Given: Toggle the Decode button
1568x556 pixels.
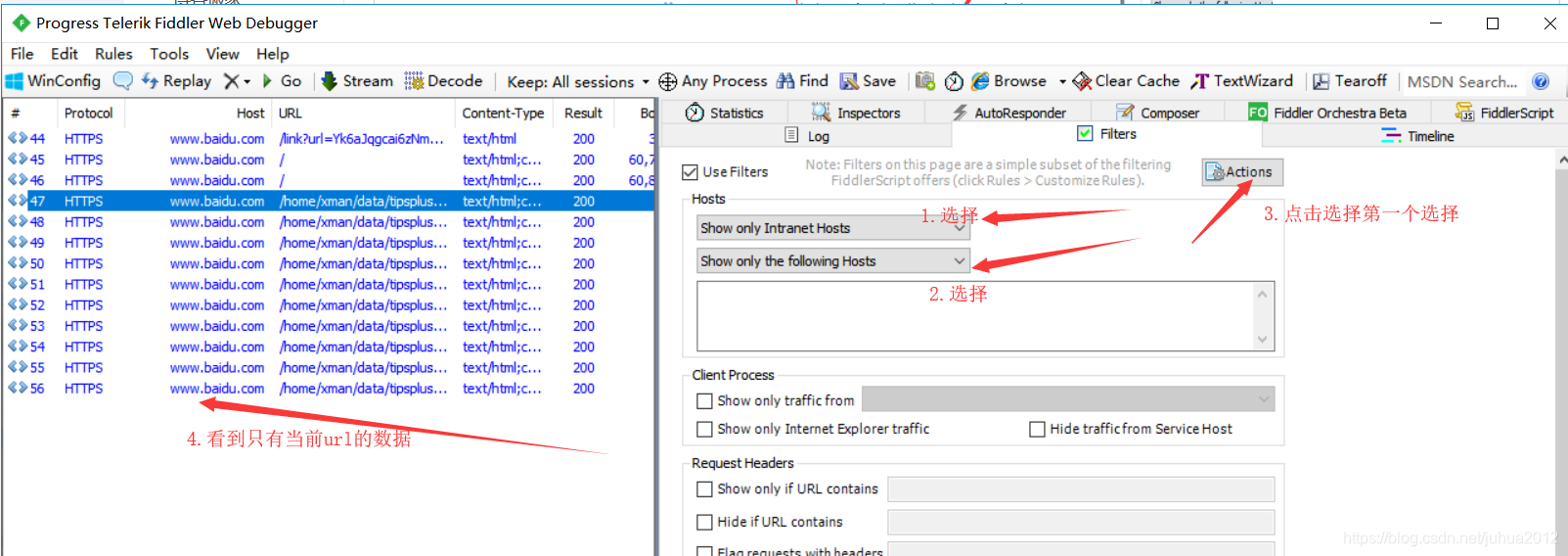Looking at the screenshot, I should [x=444, y=81].
